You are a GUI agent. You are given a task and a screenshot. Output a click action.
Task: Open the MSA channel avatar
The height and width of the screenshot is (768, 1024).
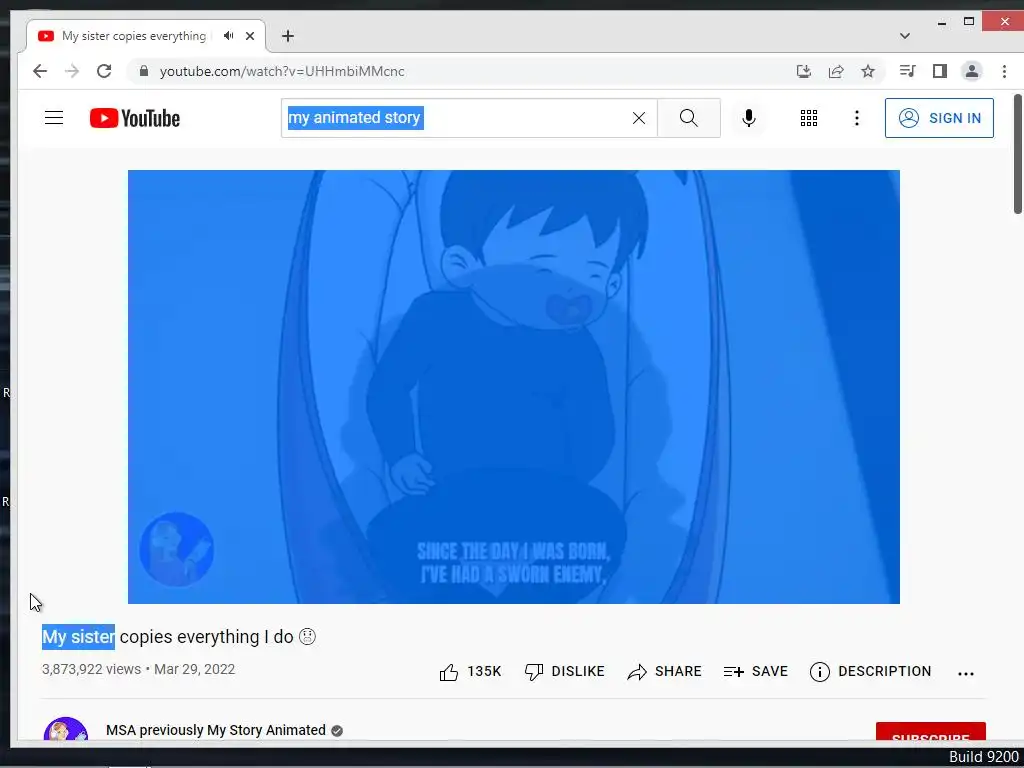[65, 729]
